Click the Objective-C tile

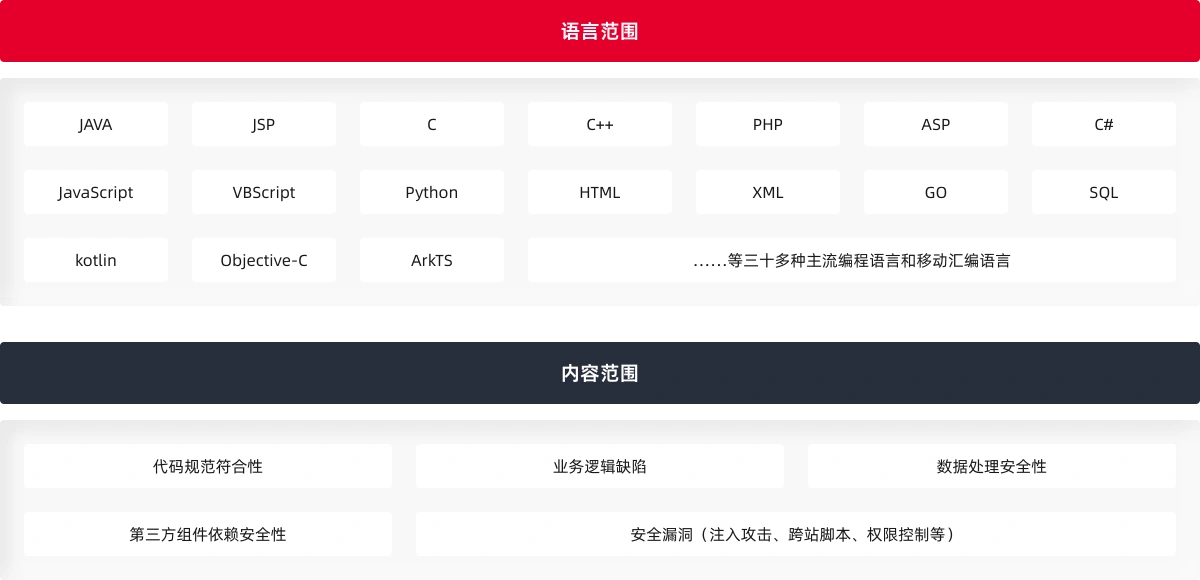264,261
